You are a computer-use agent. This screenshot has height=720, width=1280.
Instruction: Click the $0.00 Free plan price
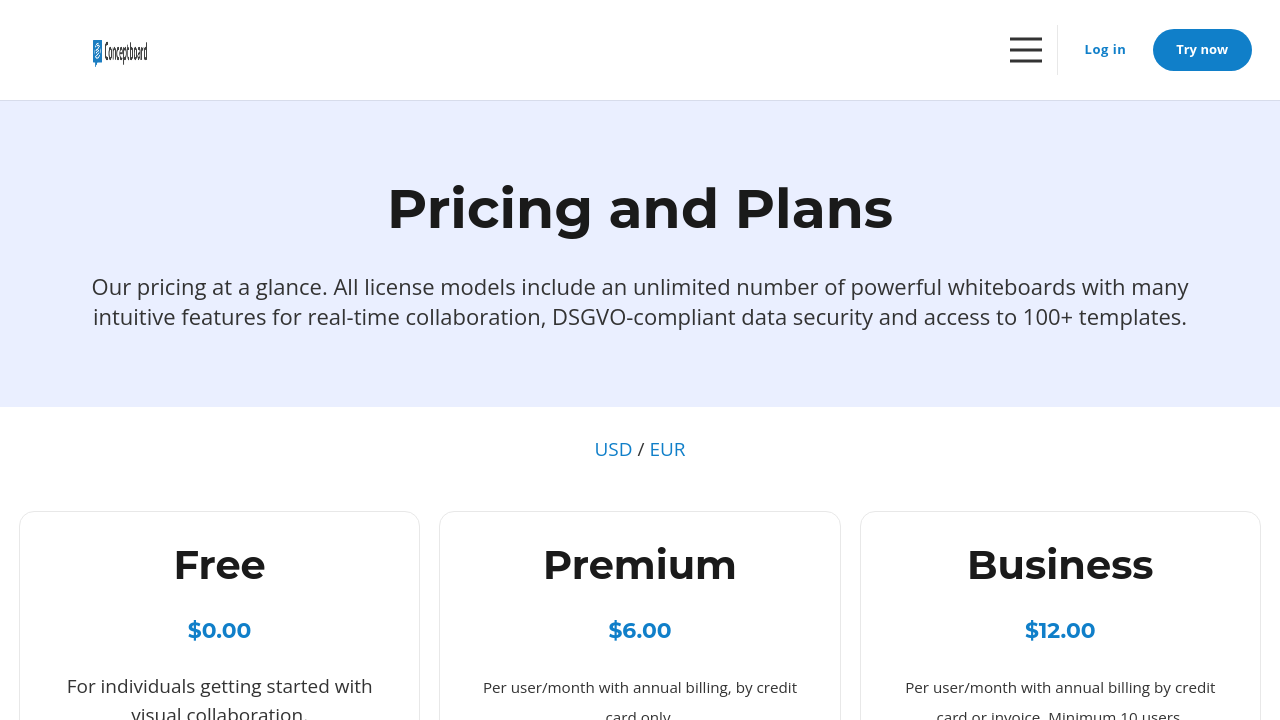point(219,631)
